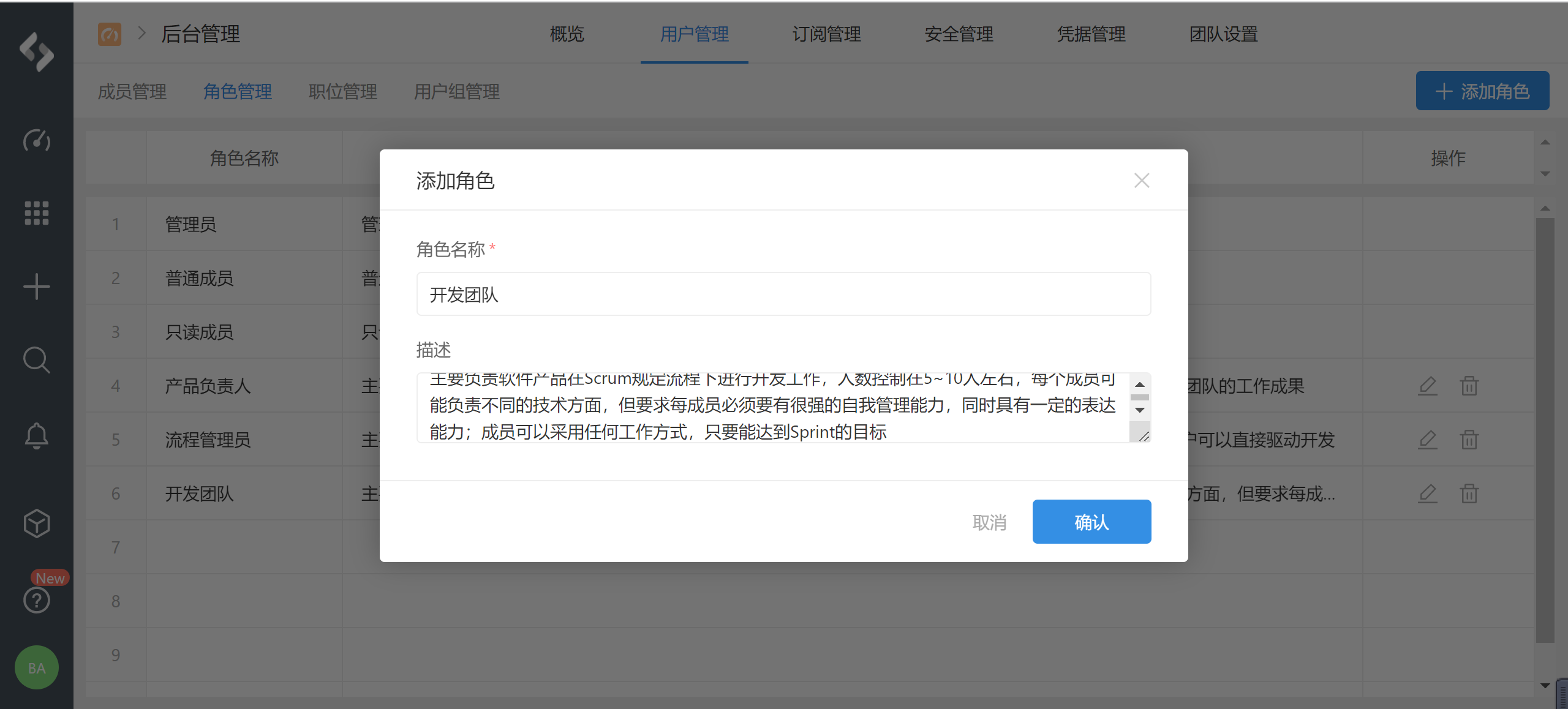This screenshot has height=709, width=1568.
Task: Open the search magnifier in sidebar
Action: pos(37,360)
